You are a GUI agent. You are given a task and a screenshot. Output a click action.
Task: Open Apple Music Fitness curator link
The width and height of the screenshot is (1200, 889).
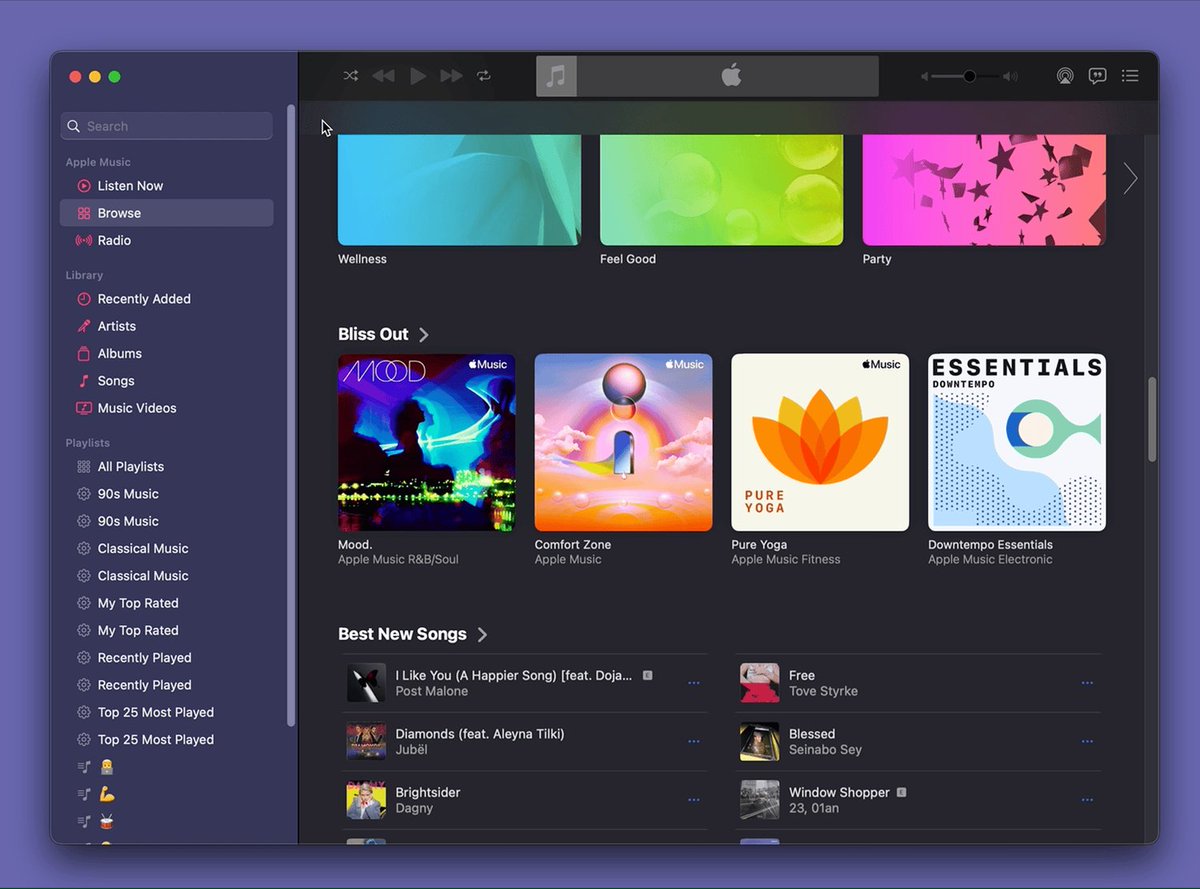[786, 560]
